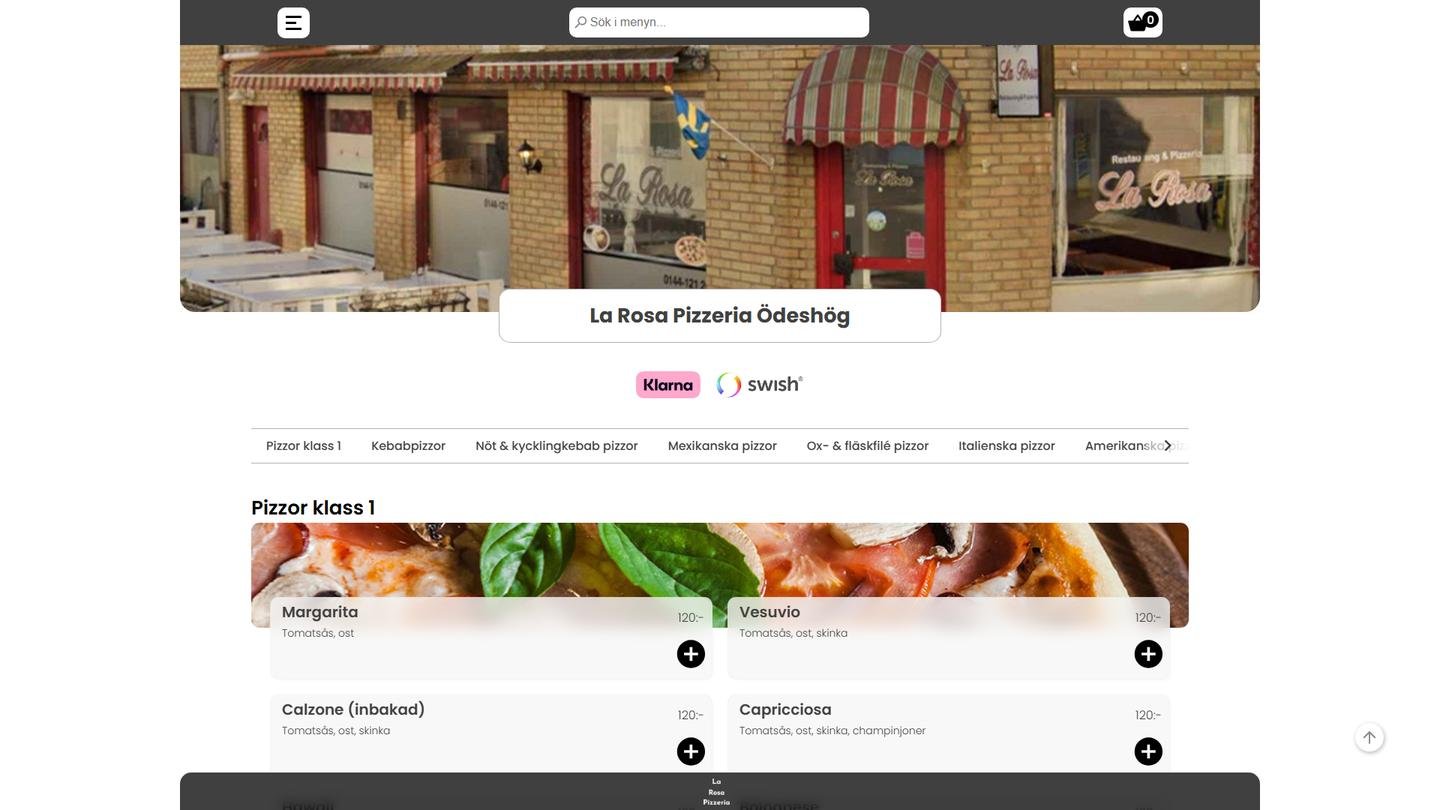Go to the Mexikanska pizzor category
This screenshot has width=1440, height=810.
pyautogui.click(x=722, y=446)
